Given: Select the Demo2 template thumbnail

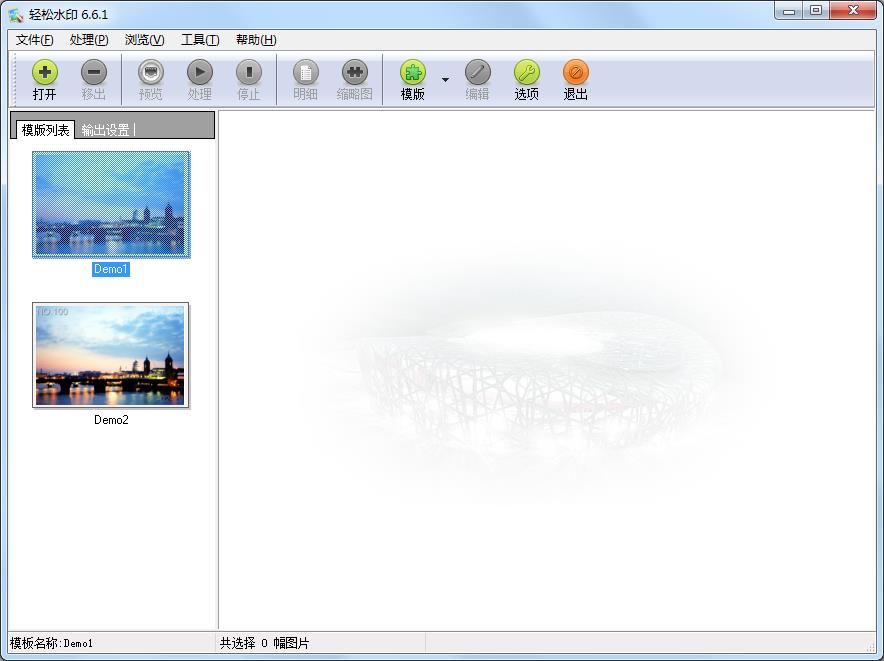Looking at the screenshot, I should tap(110, 355).
